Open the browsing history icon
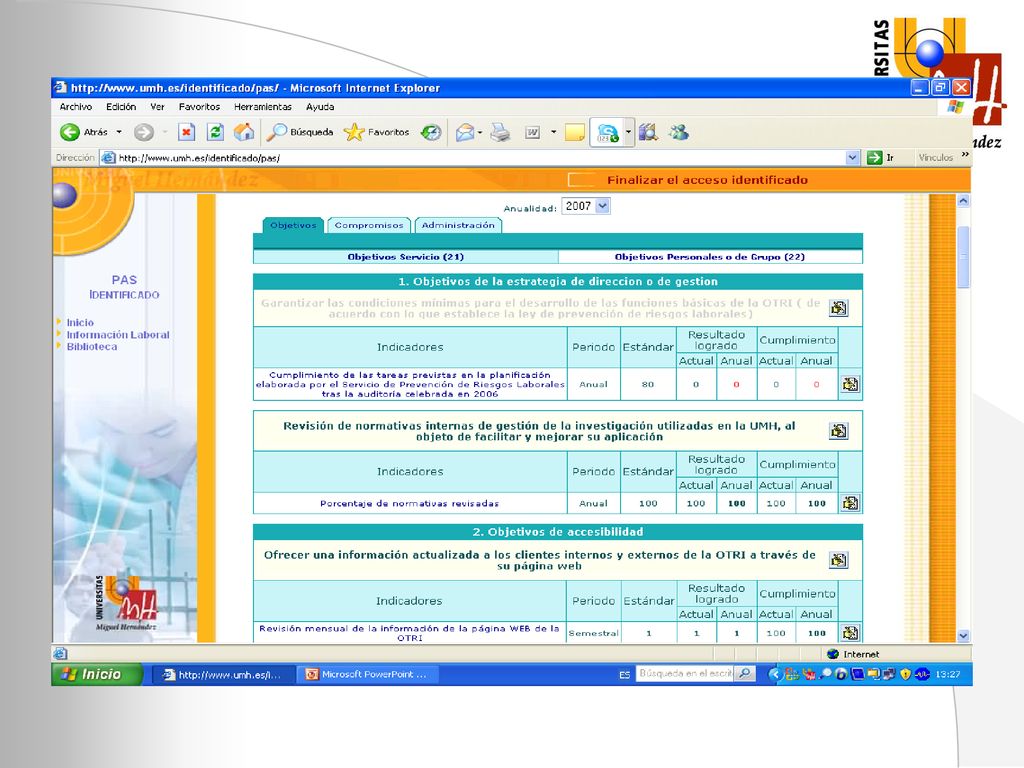This screenshot has width=1024, height=768. pos(430,133)
